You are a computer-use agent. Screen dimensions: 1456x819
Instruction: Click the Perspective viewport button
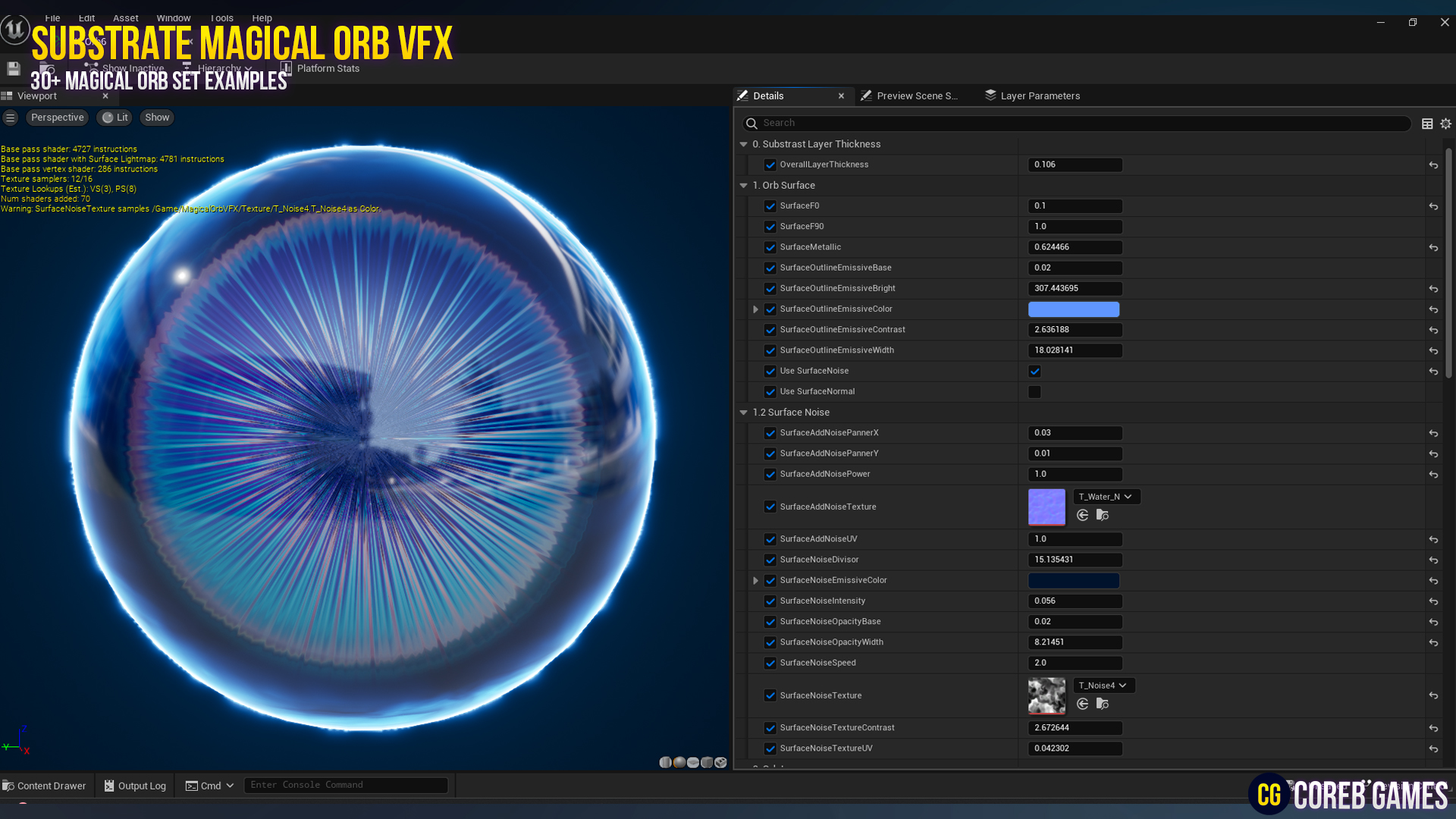tap(57, 117)
